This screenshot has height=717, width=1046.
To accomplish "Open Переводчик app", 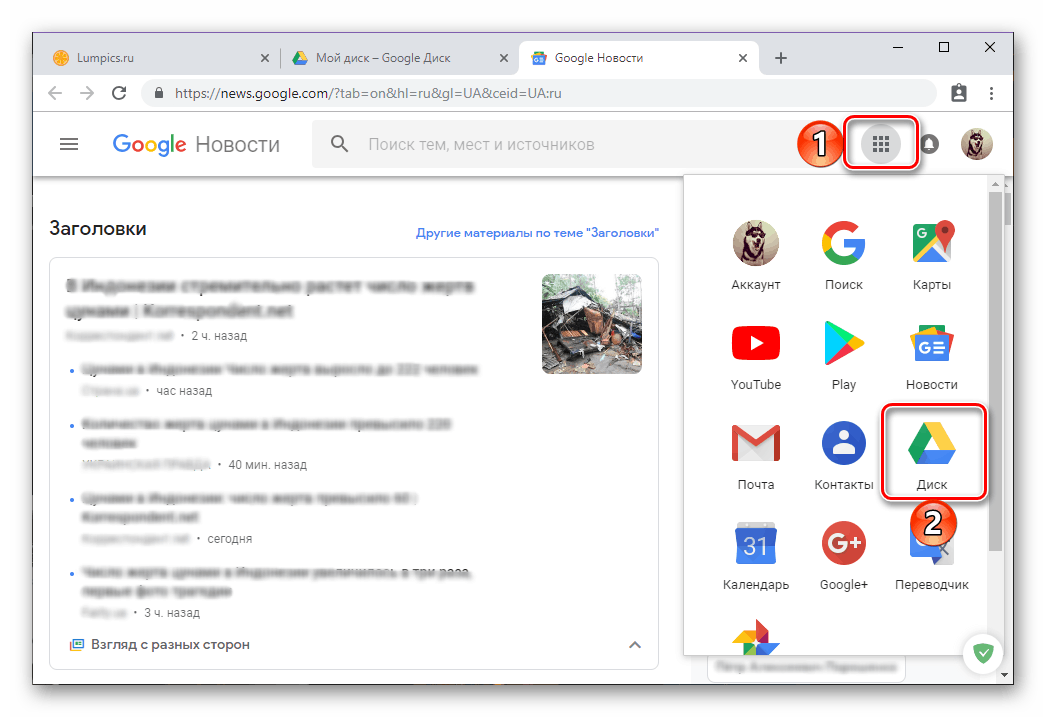I will point(931,567).
